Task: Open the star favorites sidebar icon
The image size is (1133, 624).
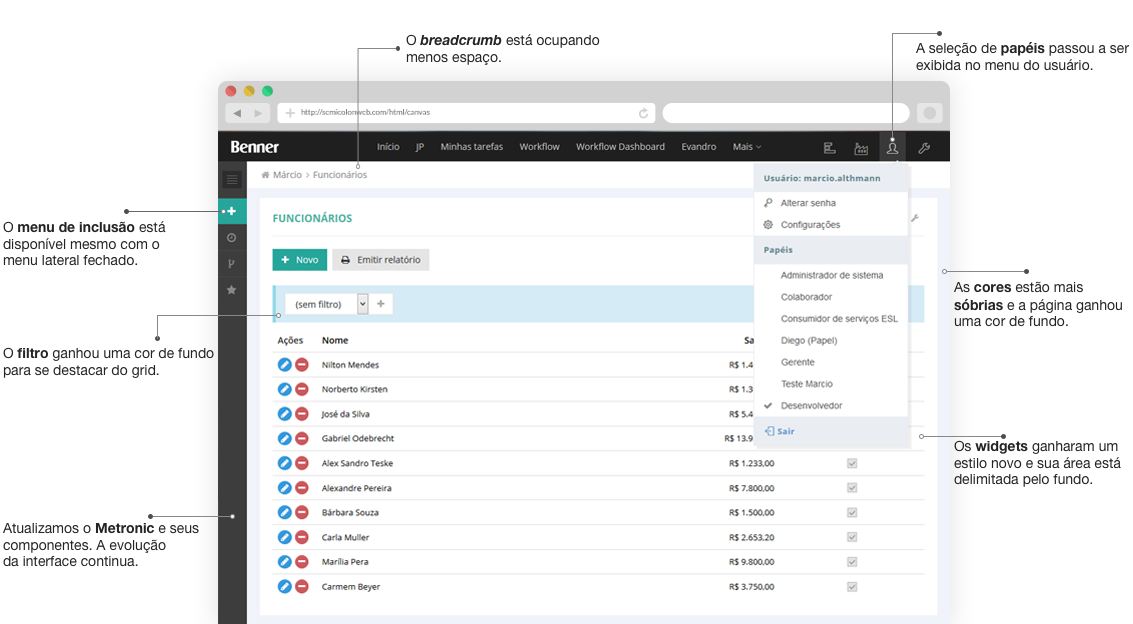Action: [x=232, y=290]
